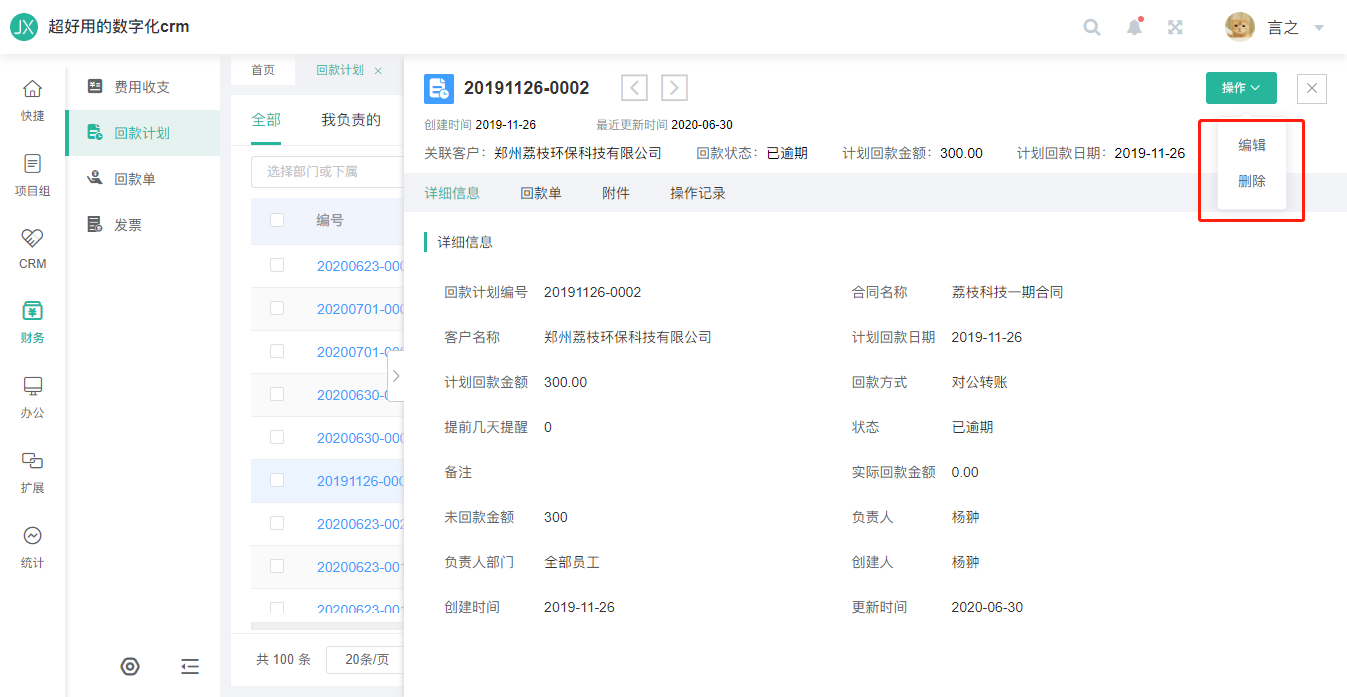Viewport: 1347px width, 697px height.
Task: Select 编辑 from the action menu
Action: coord(1252,145)
